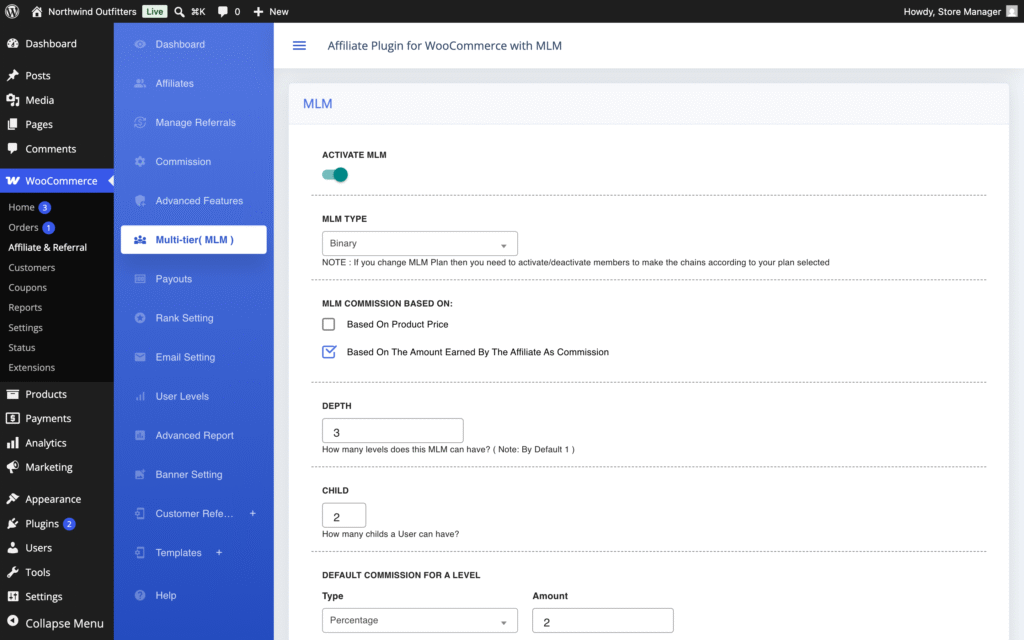Click the WordPress logo icon
This screenshot has width=1024, height=640.
(12, 11)
